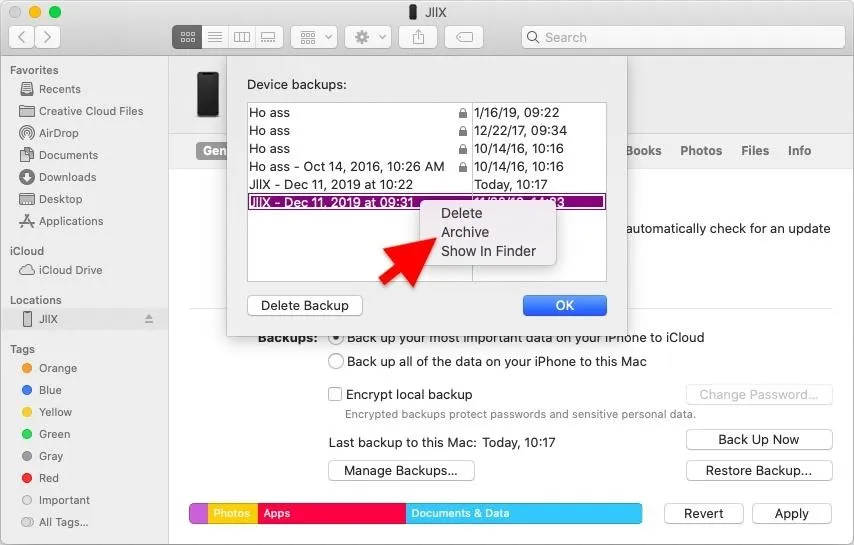Click the Apps segment of storage bar
This screenshot has width=854, height=545.
[x=332, y=513]
